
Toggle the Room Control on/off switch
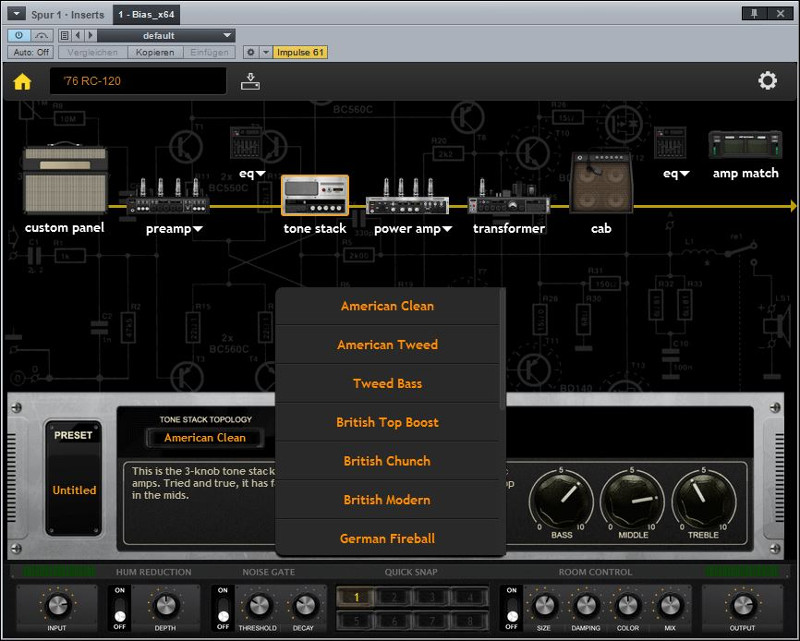point(511,608)
